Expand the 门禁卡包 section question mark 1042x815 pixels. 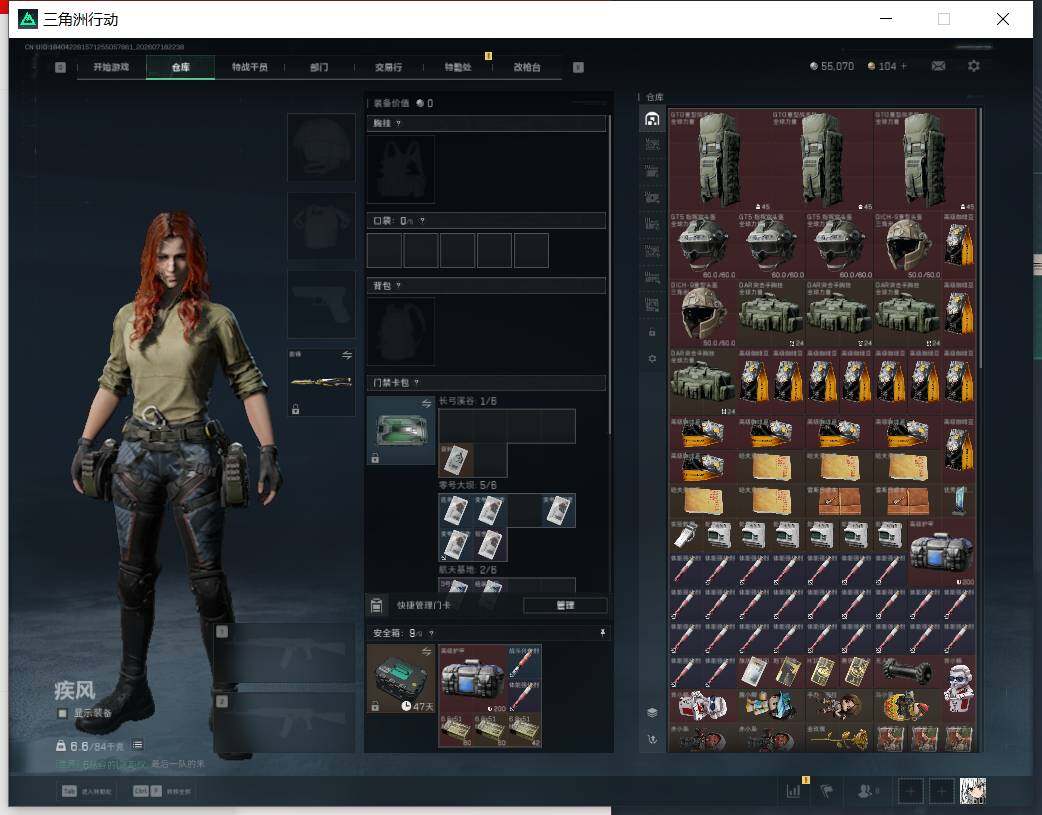[x=417, y=383]
